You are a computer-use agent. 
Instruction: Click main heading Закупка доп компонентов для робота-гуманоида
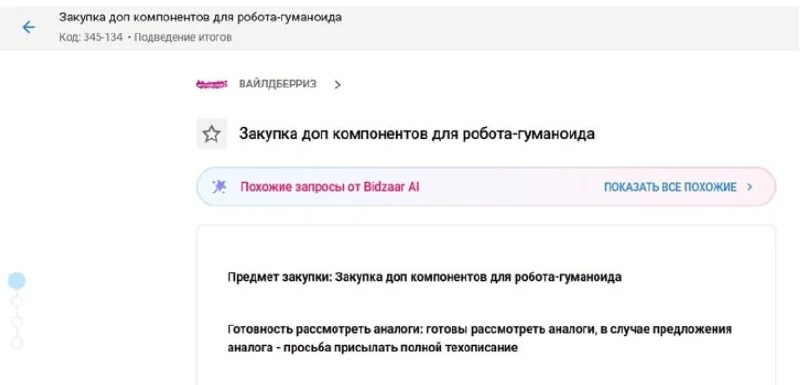417,134
